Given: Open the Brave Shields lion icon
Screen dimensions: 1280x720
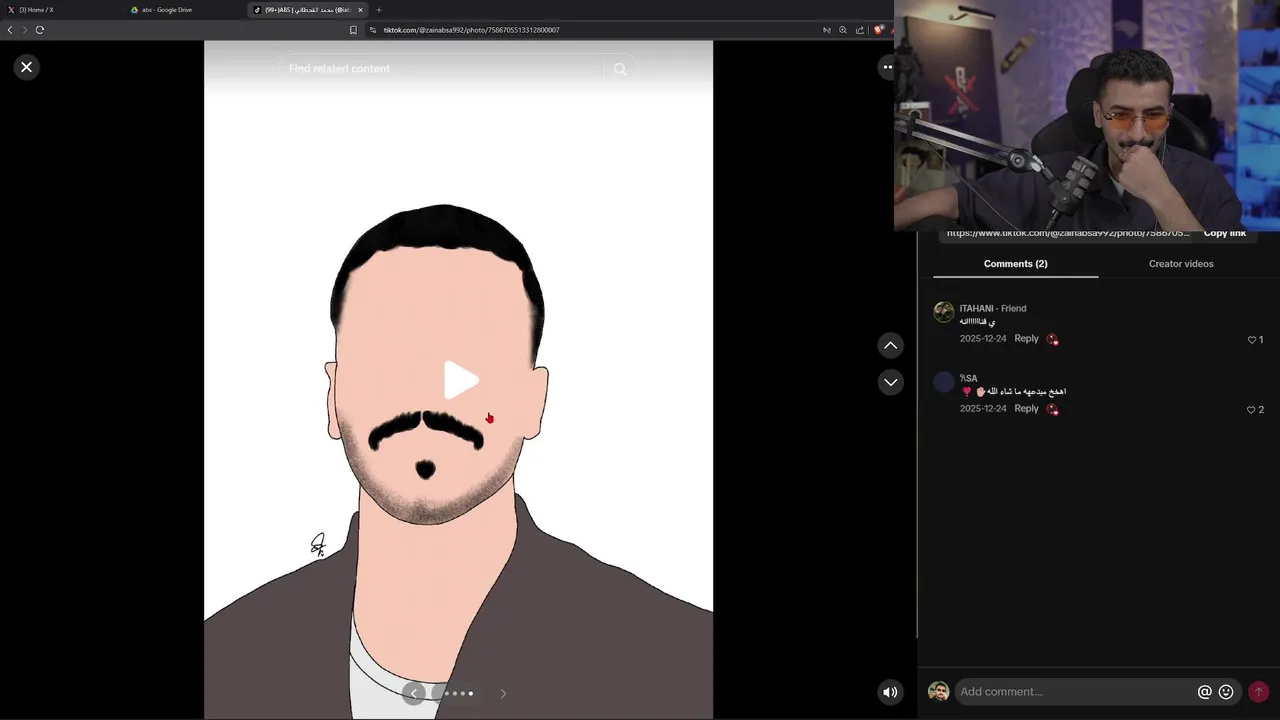Looking at the screenshot, I should [878, 30].
